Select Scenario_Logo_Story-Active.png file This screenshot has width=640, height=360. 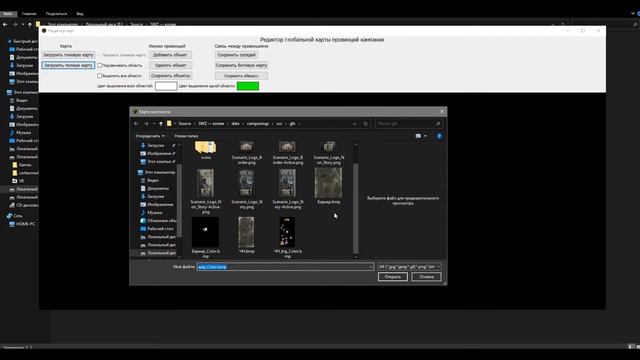tap(287, 189)
